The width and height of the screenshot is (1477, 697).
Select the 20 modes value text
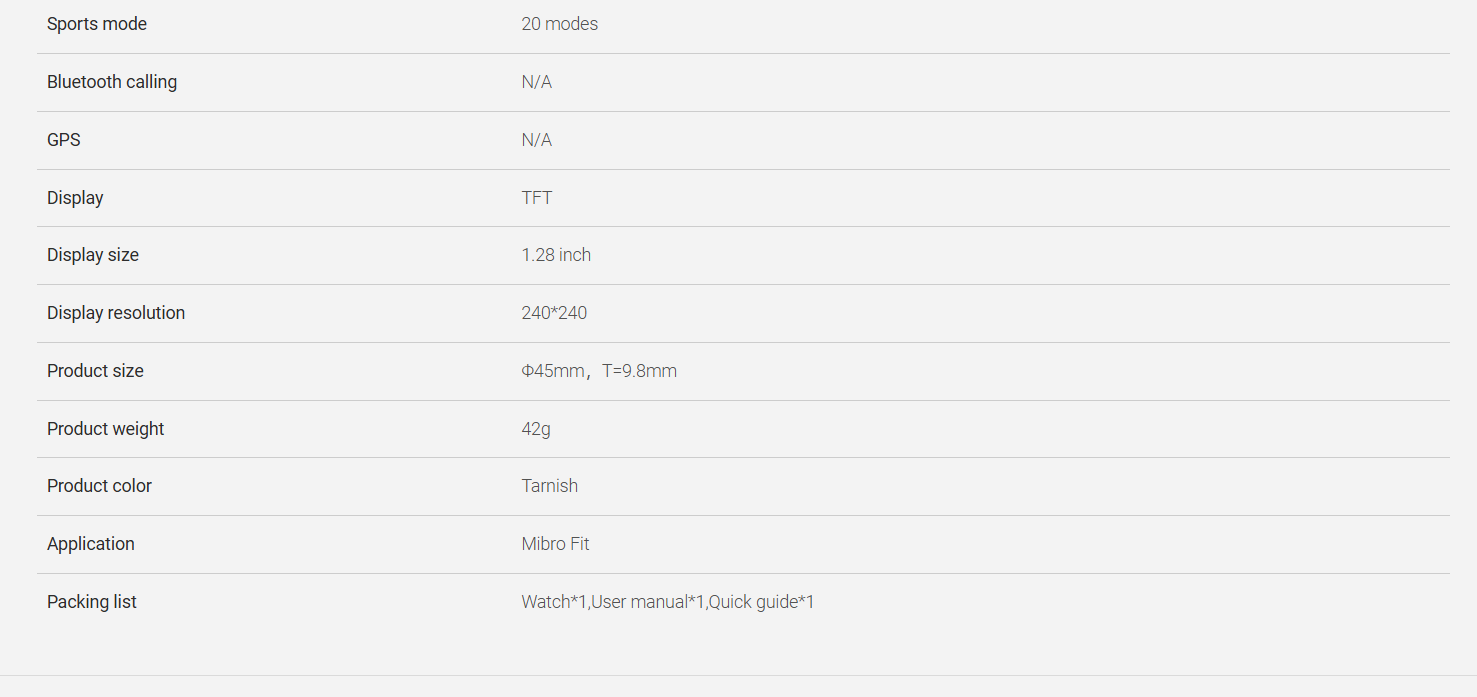click(x=560, y=24)
